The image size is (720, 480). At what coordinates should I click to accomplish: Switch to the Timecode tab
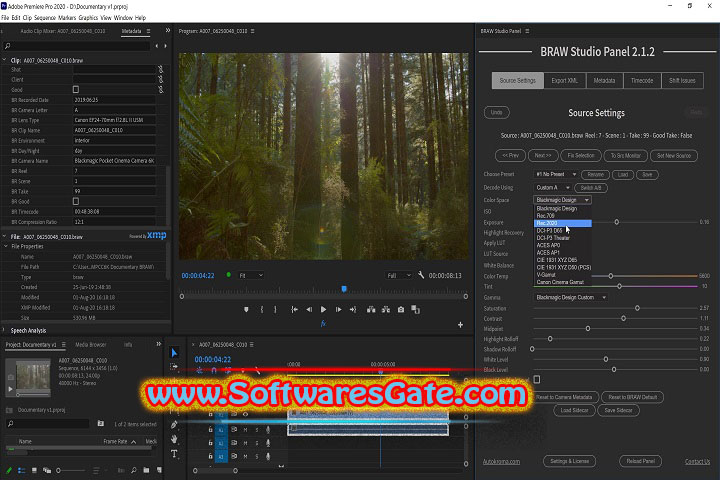point(641,80)
